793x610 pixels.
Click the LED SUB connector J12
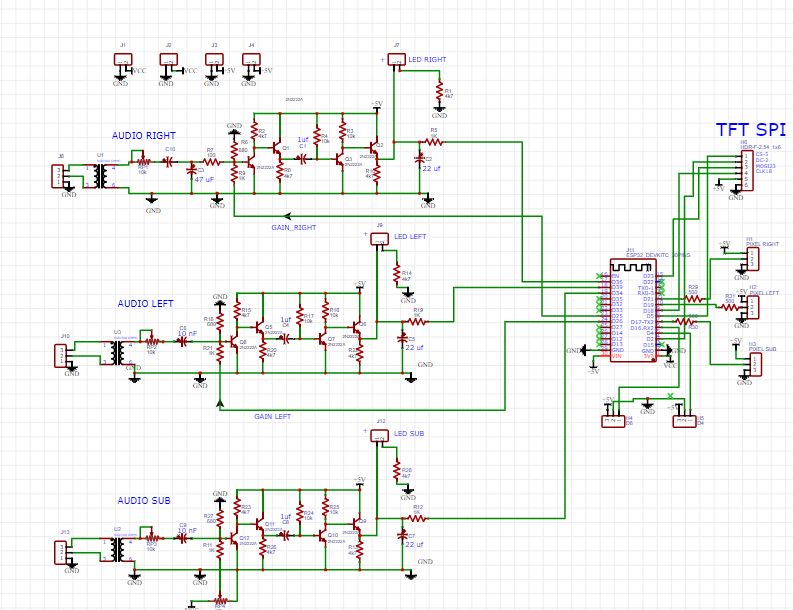coord(380,436)
